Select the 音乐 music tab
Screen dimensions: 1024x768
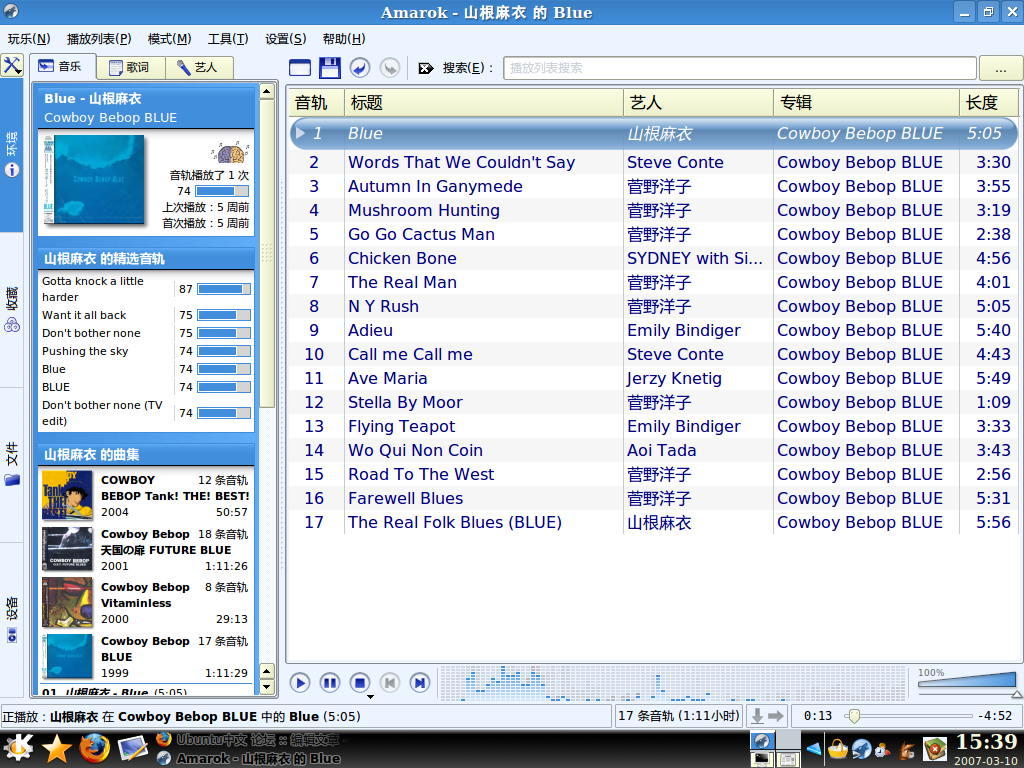(x=63, y=67)
